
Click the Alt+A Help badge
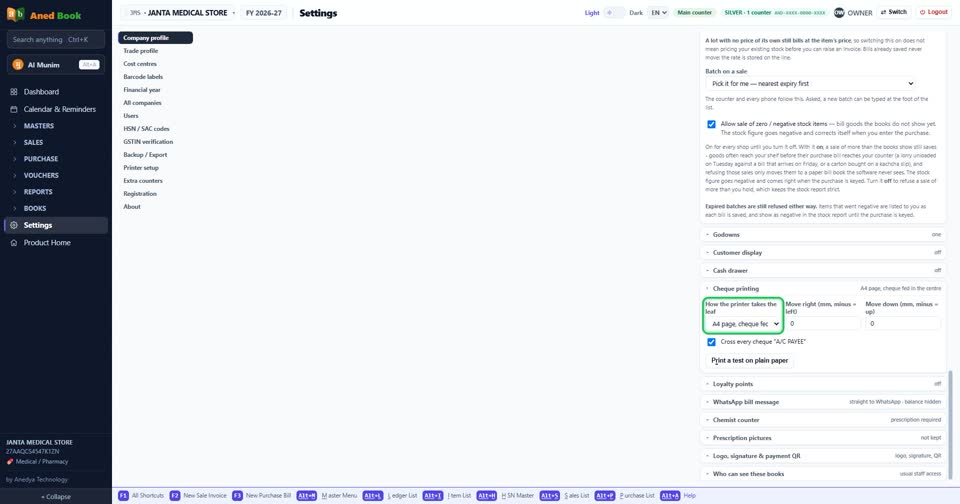coord(670,495)
